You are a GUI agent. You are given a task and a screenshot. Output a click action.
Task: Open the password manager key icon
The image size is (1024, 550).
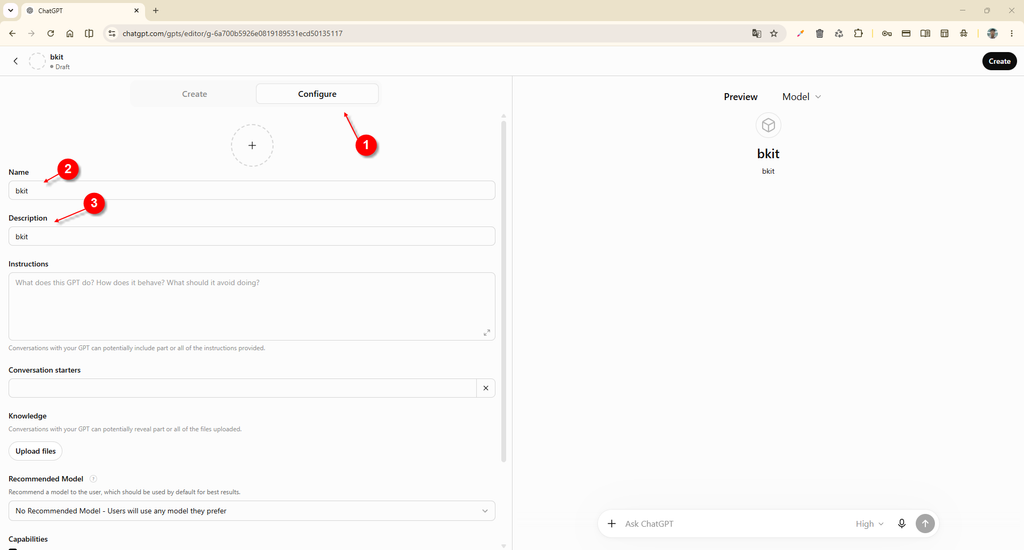pyautogui.click(x=887, y=33)
